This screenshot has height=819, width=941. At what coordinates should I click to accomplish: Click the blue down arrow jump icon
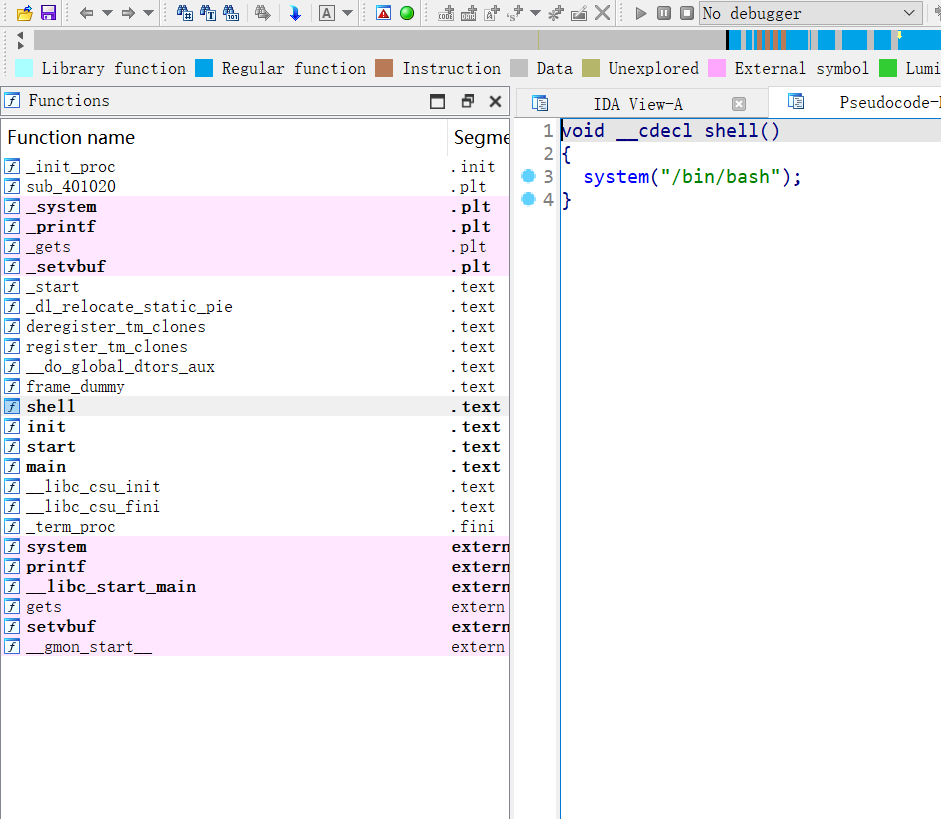tap(295, 13)
